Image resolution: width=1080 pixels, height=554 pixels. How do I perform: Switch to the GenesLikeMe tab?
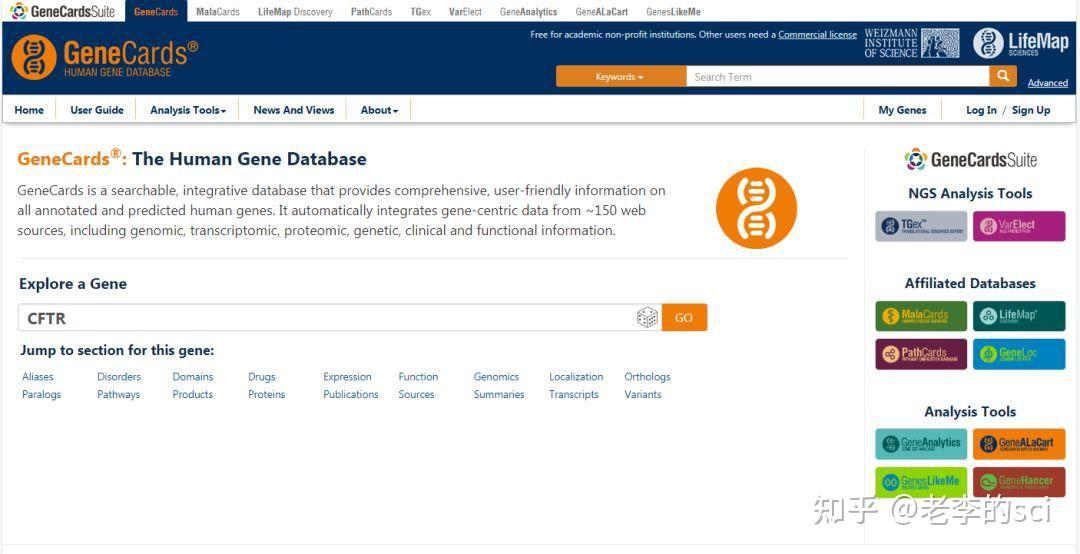pyautogui.click(x=673, y=12)
